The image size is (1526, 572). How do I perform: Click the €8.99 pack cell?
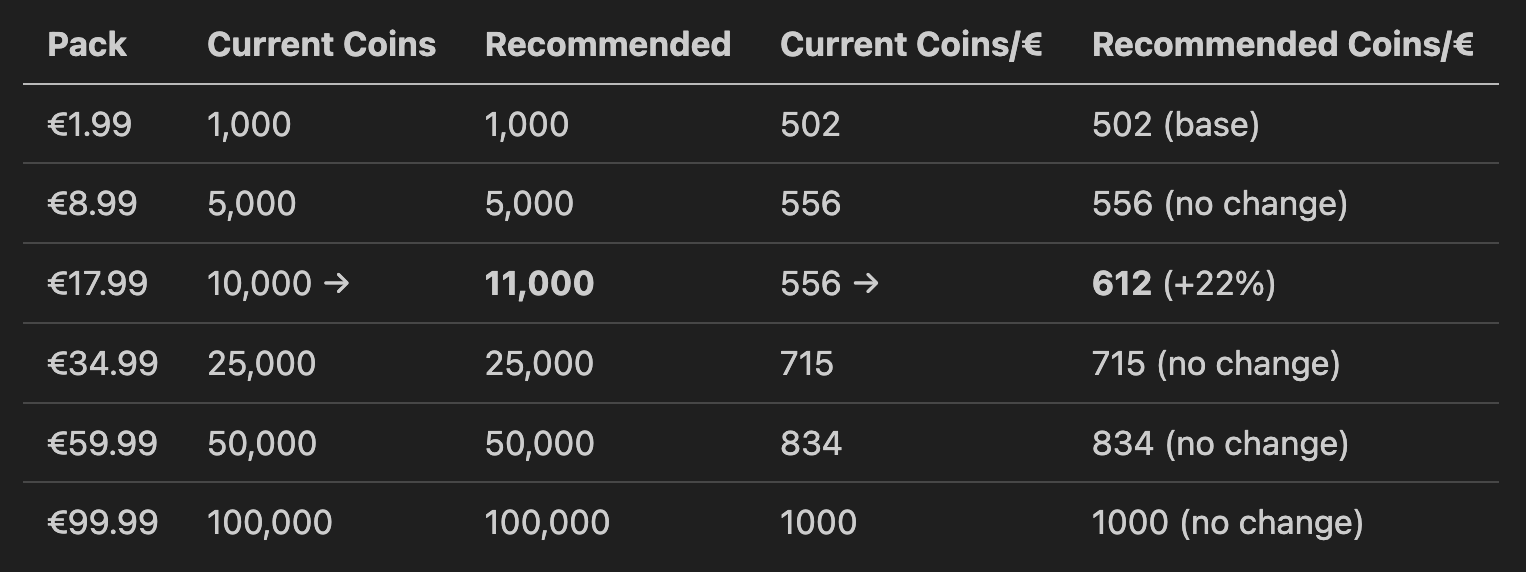coord(92,204)
